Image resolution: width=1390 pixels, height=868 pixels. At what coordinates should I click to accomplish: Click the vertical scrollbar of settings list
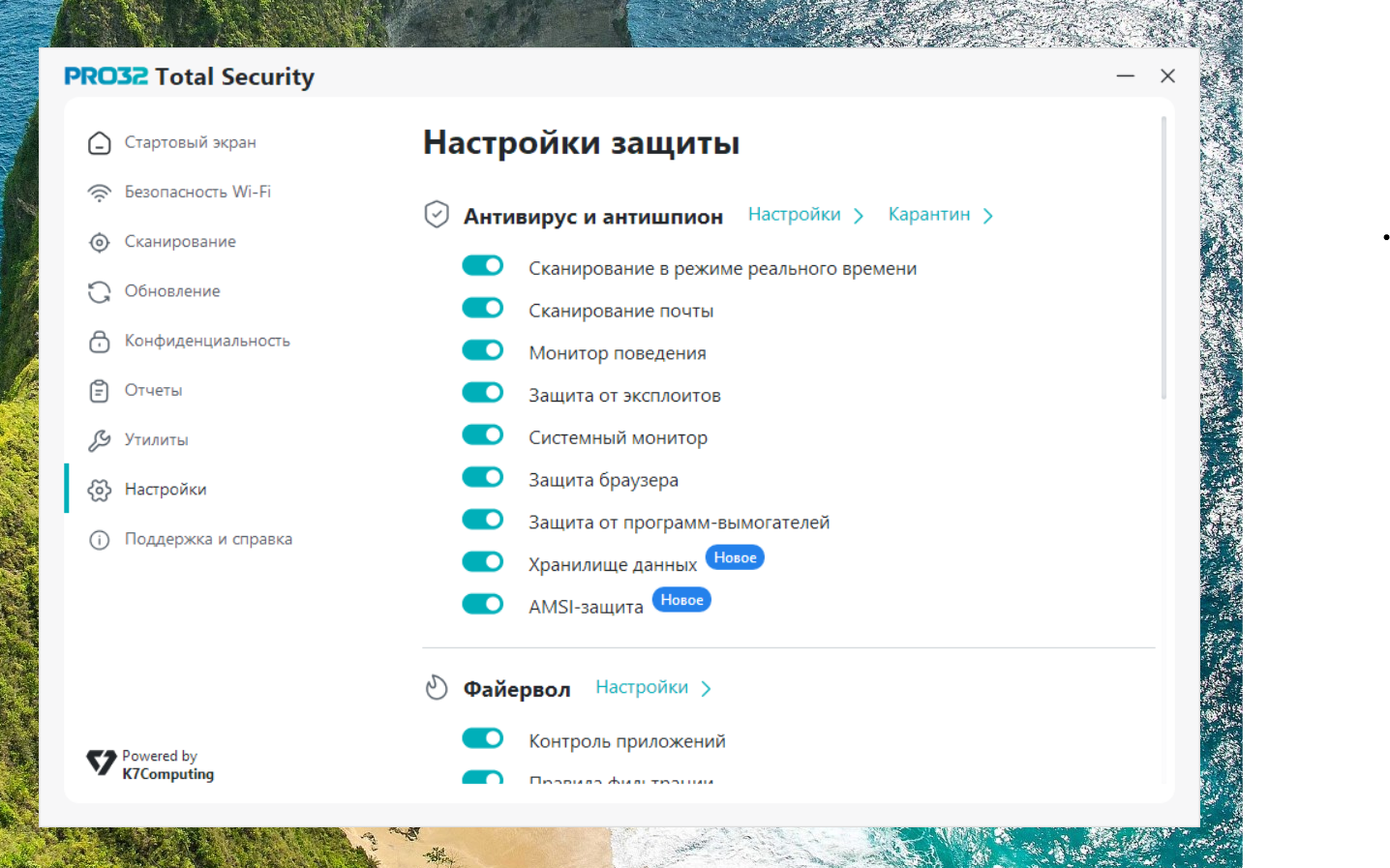pyautogui.click(x=1163, y=257)
